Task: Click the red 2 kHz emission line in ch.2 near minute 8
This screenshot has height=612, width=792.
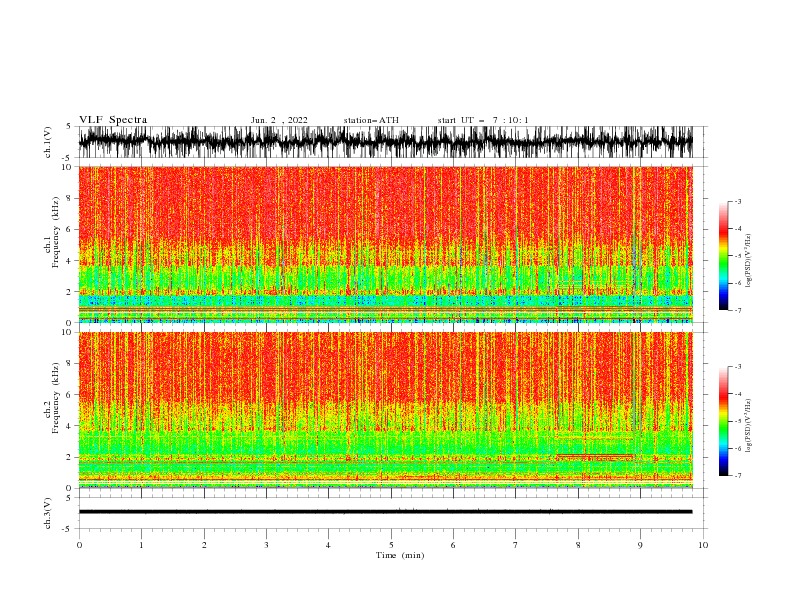Action: click(595, 457)
